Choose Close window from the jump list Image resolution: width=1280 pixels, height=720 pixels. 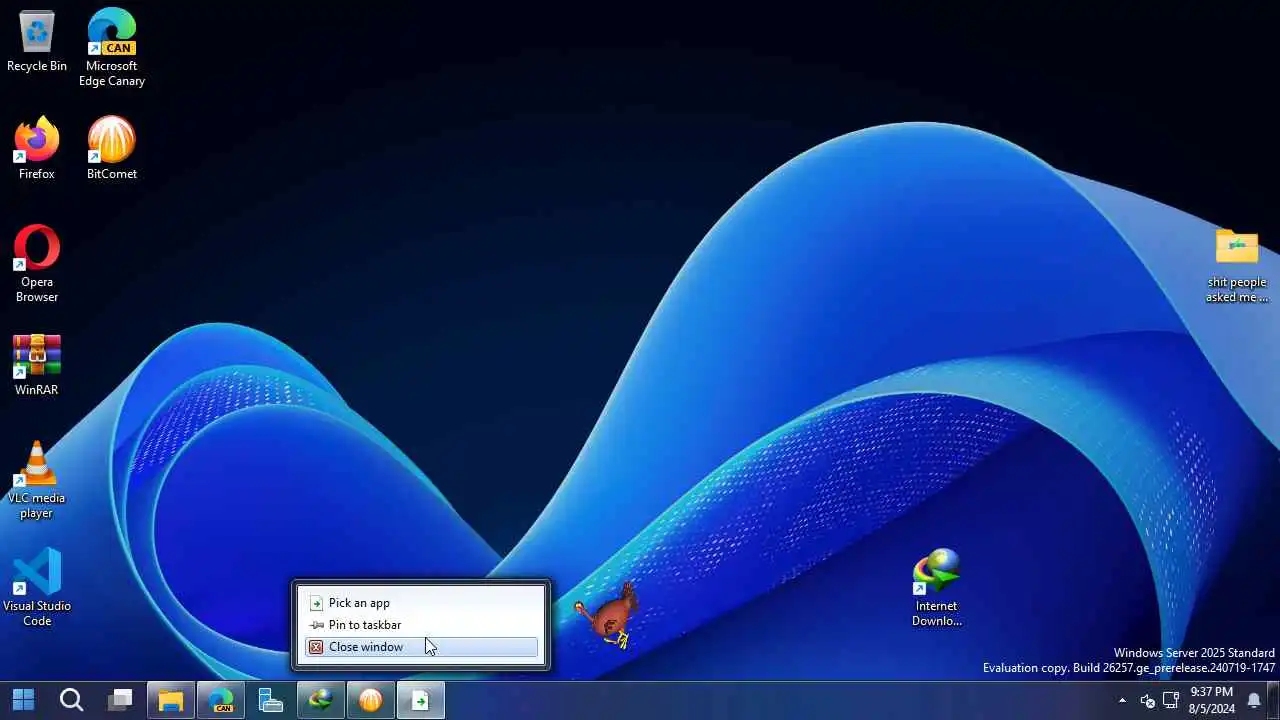pyautogui.click(x=421, y=647)
